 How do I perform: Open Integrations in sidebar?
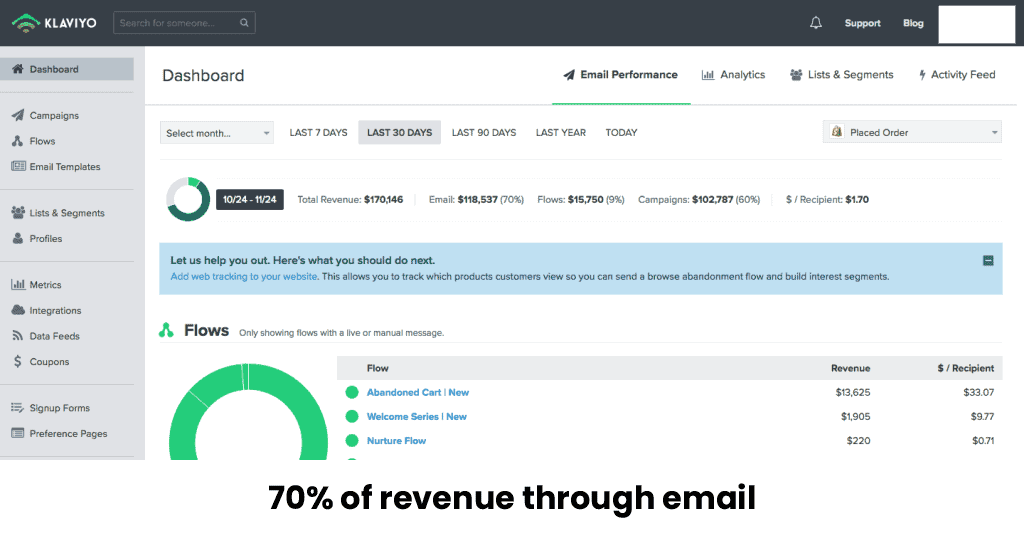click(56, 310)
